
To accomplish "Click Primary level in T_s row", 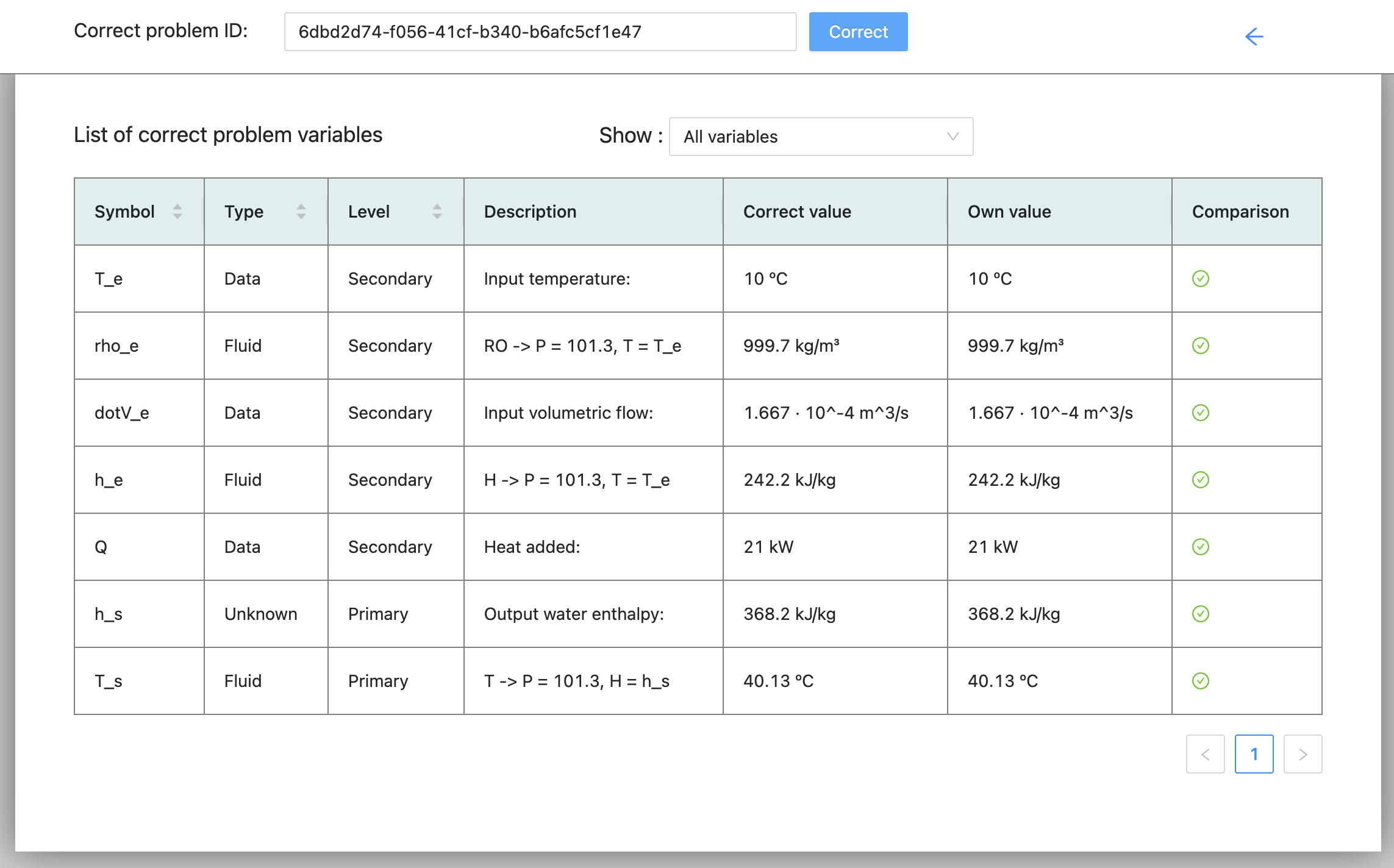I will click(378, 681).
